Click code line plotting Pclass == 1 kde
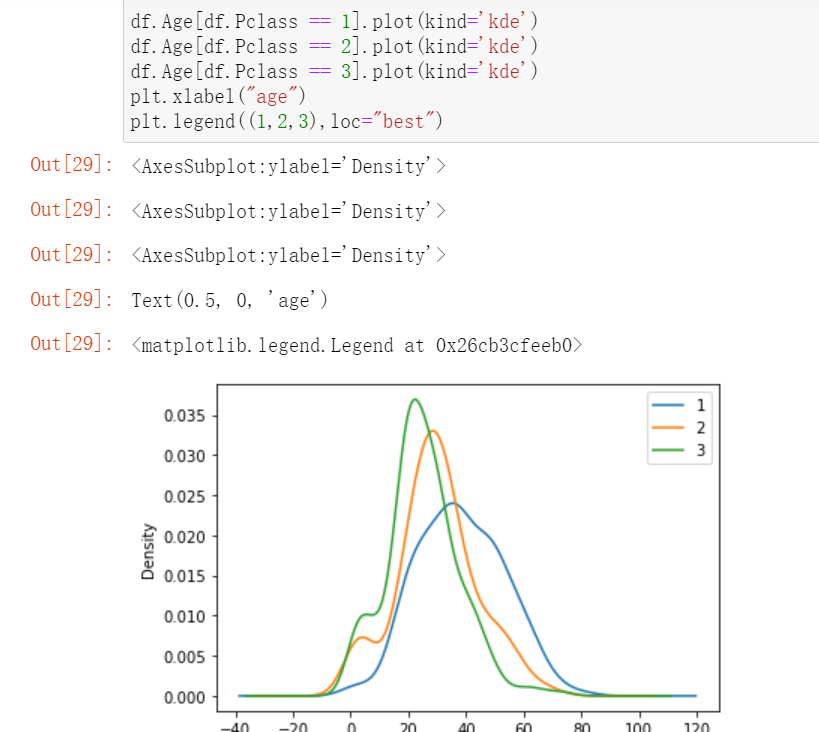Screen dimensions: 819x732 point(334,21)
